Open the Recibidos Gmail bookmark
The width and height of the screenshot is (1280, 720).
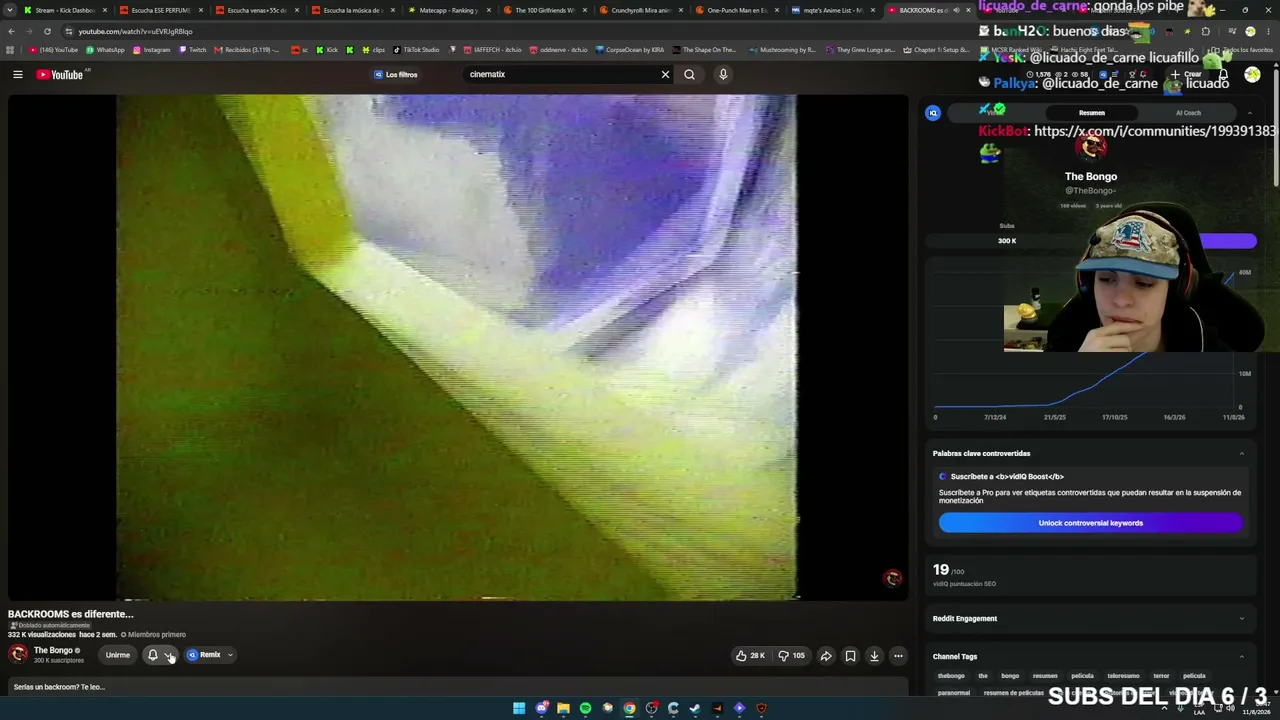tap(247, 50)
